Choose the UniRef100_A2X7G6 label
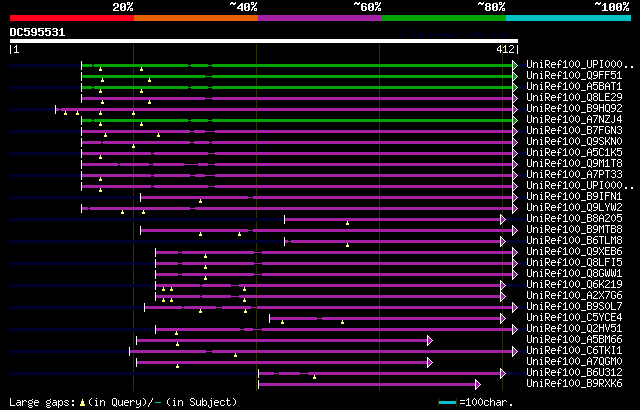This screenshot has height=410, width=640. click(x=574, y=296)
